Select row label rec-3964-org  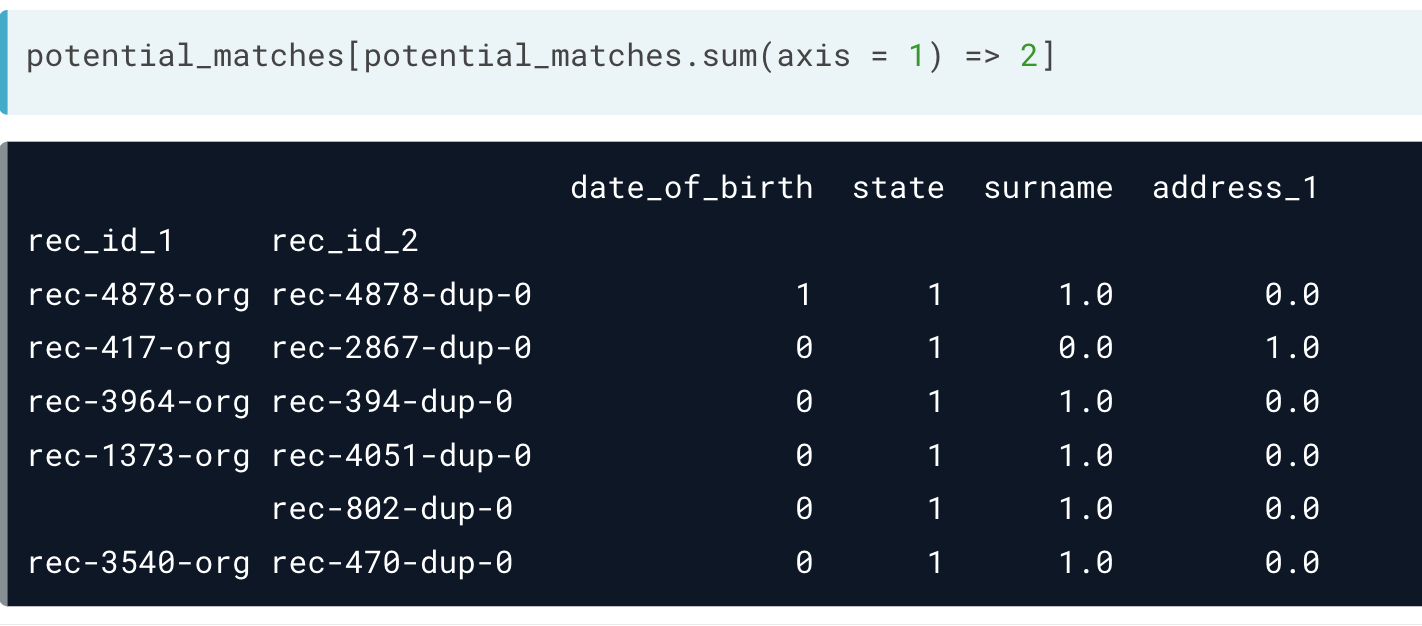pos(138,402)
